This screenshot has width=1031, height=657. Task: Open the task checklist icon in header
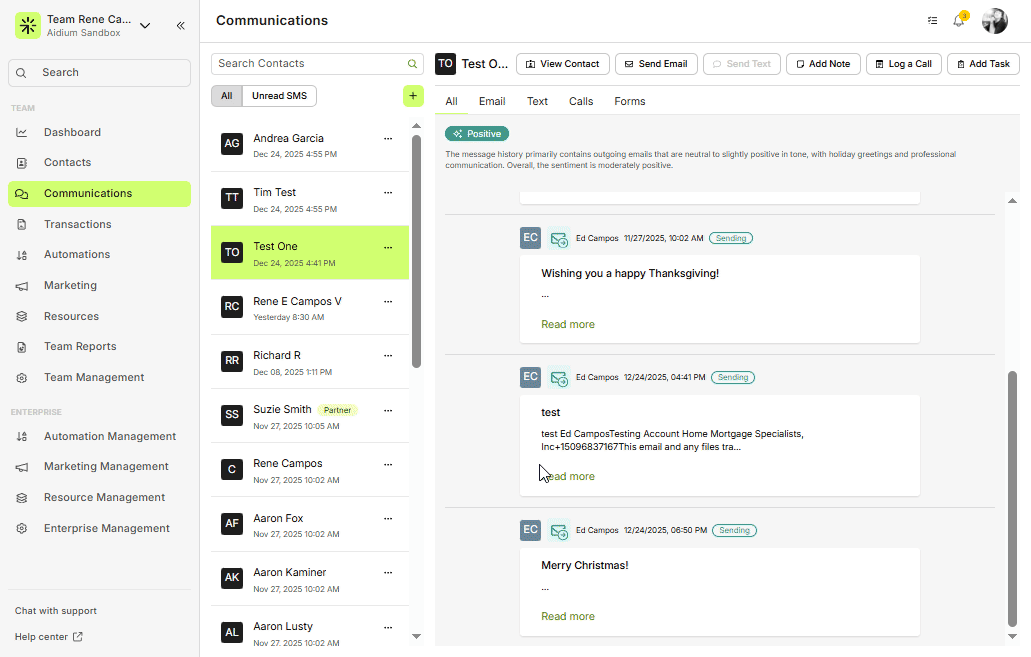932,21
